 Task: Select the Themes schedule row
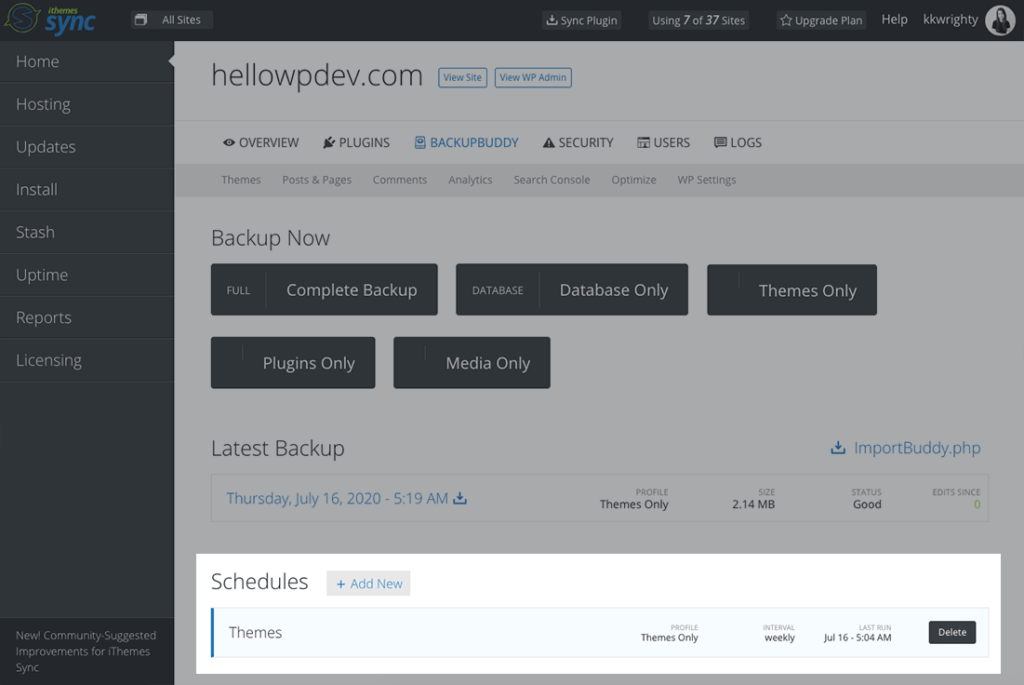tap(600, 632)
